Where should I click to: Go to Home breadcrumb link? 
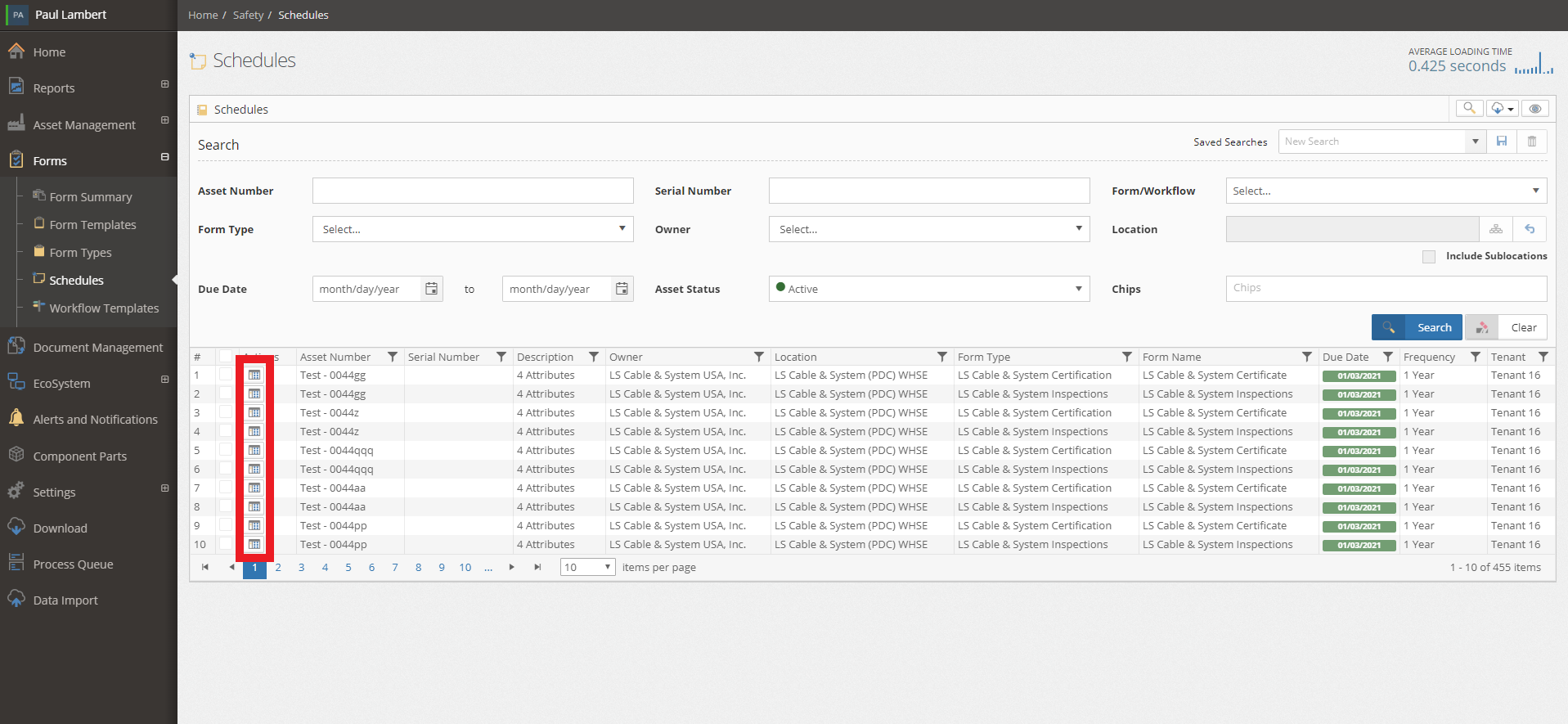click(203, 15)
